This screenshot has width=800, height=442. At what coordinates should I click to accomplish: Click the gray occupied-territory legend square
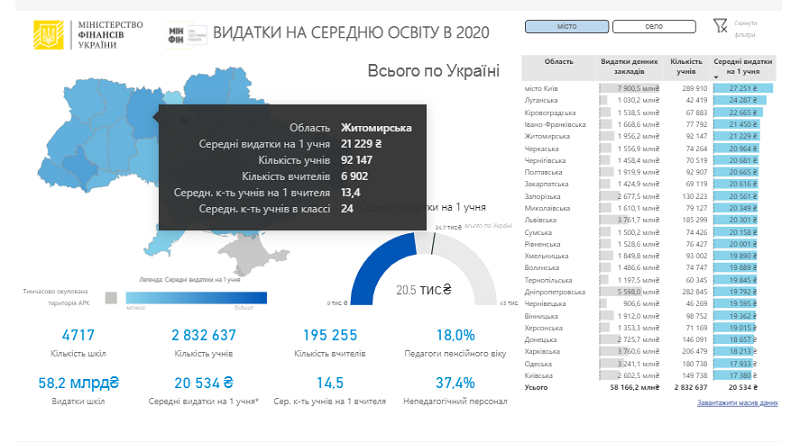click(110, 297)
